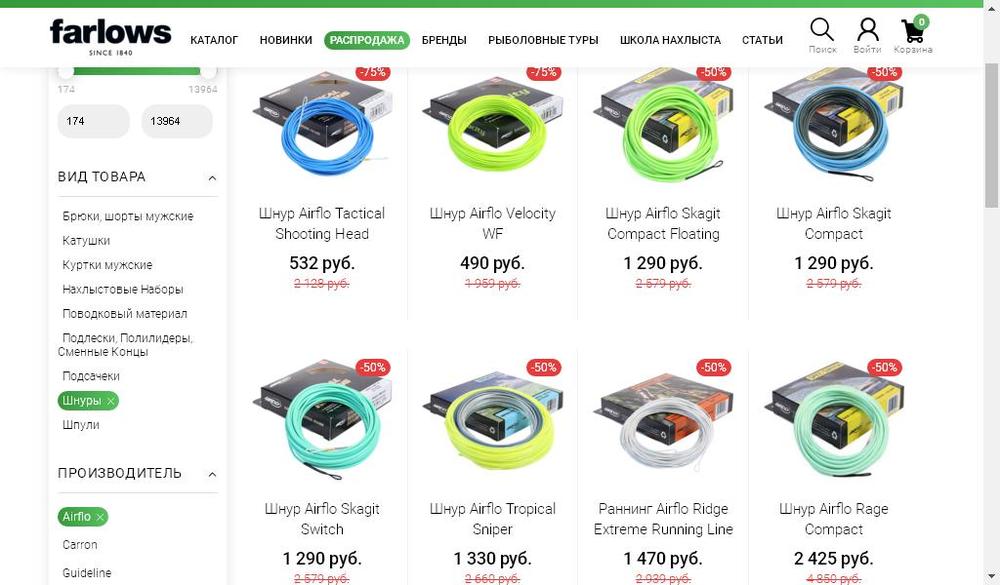Click the Airflo Tactical Shooting Head image
The width and height of the screenshot is (1000, 585).
pos(322,128)
